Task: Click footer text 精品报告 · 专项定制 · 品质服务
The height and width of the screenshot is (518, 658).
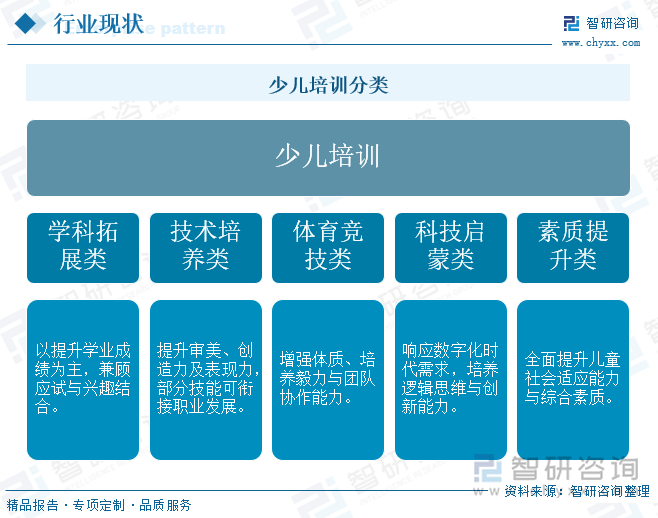Action: pyautogui.click(x=99, y=505)
